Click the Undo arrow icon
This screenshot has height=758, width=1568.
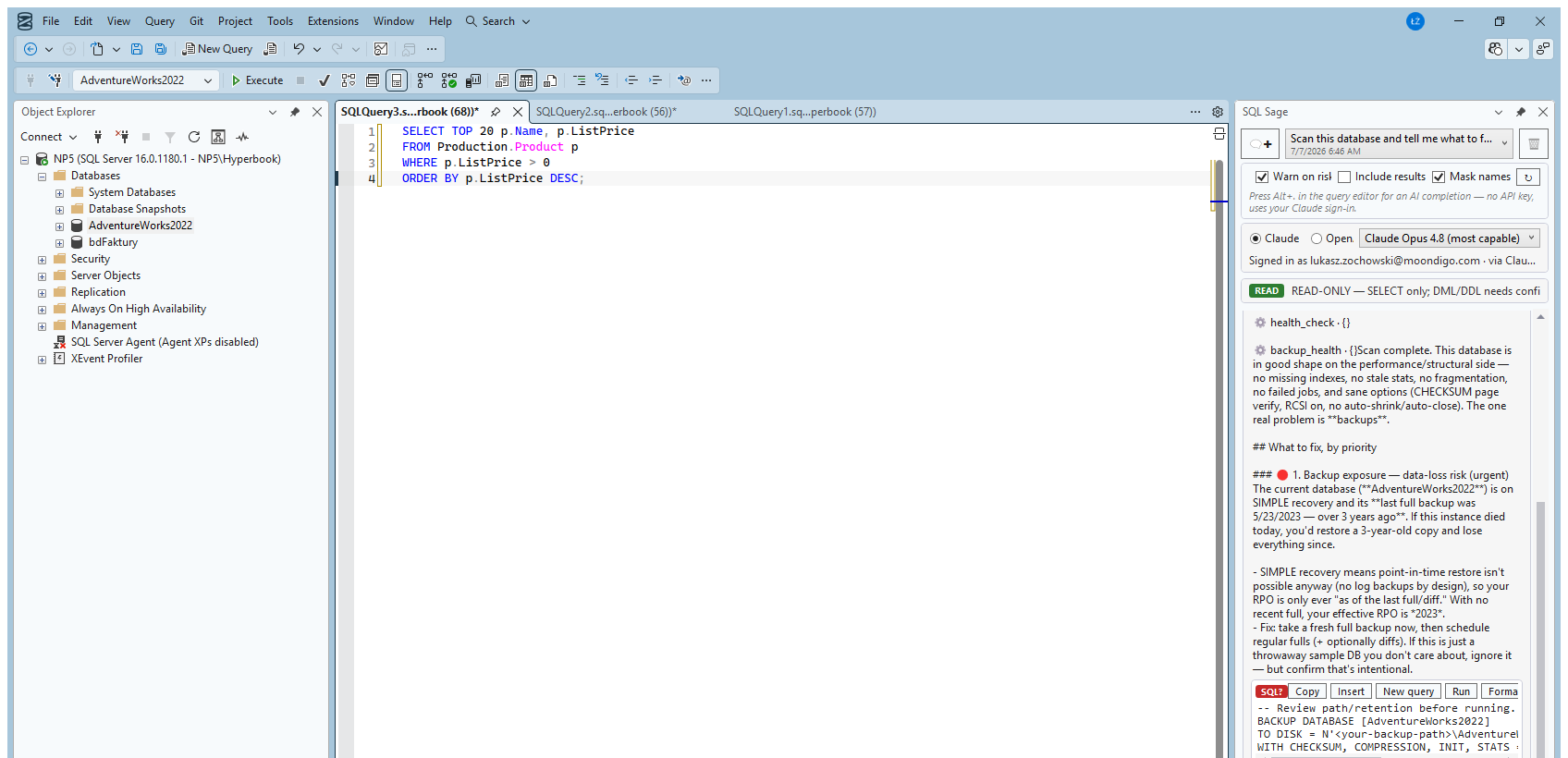[x=299, y=49]
